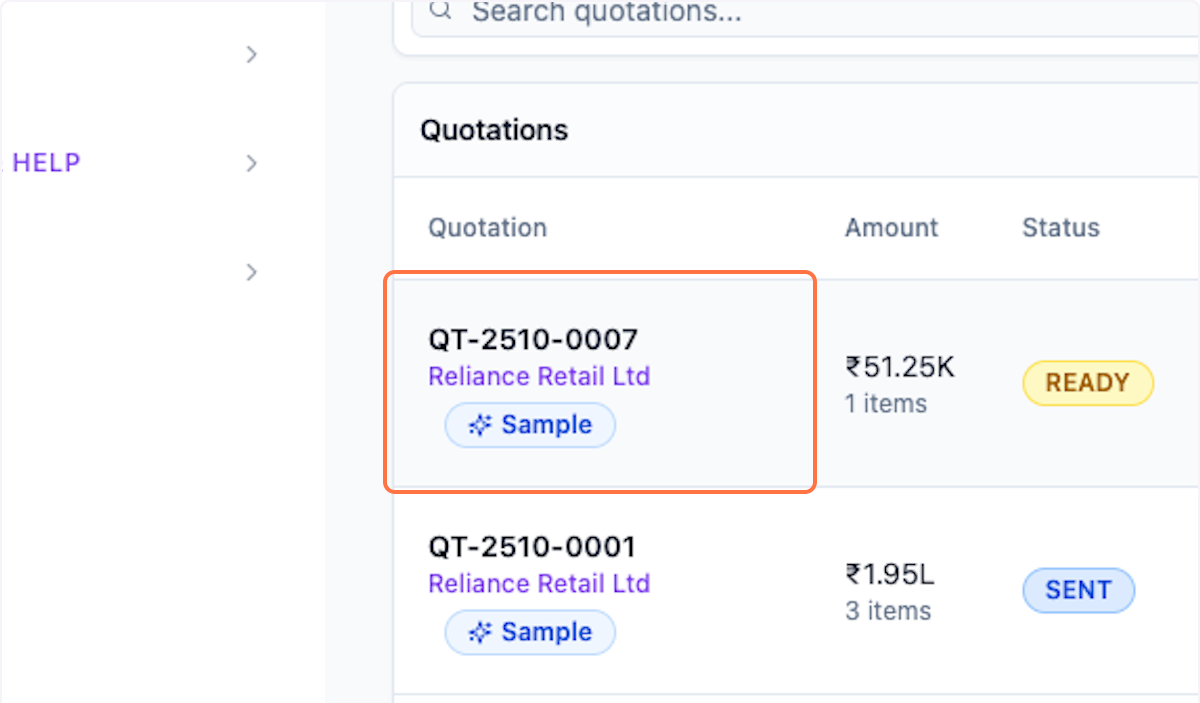Image resolution: width=1200 pixels, height=703 pixels.
Task: Click the SENT status badge
Action: [x=1078, y=590]
